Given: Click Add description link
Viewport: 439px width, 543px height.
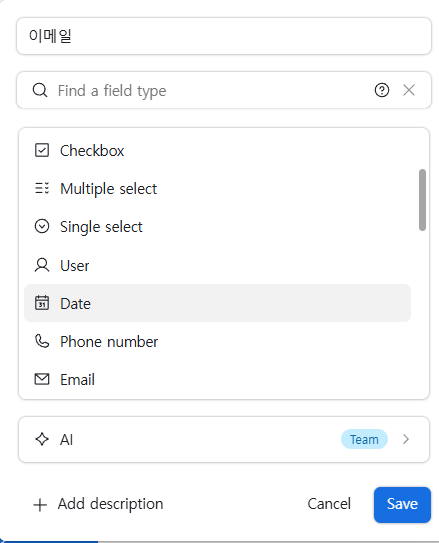Looking at the screenshot, I should click(98, 504).
